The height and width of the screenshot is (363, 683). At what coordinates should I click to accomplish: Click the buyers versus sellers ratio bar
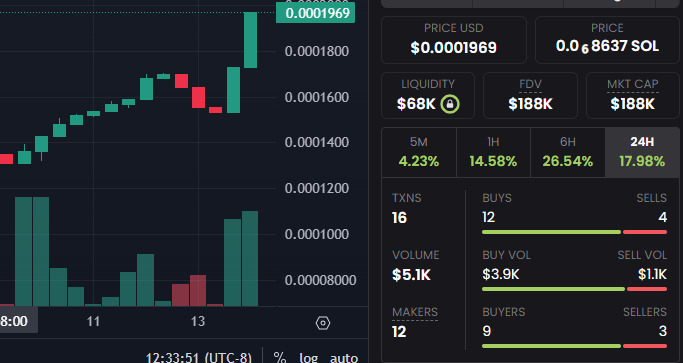tap(574, 346)
